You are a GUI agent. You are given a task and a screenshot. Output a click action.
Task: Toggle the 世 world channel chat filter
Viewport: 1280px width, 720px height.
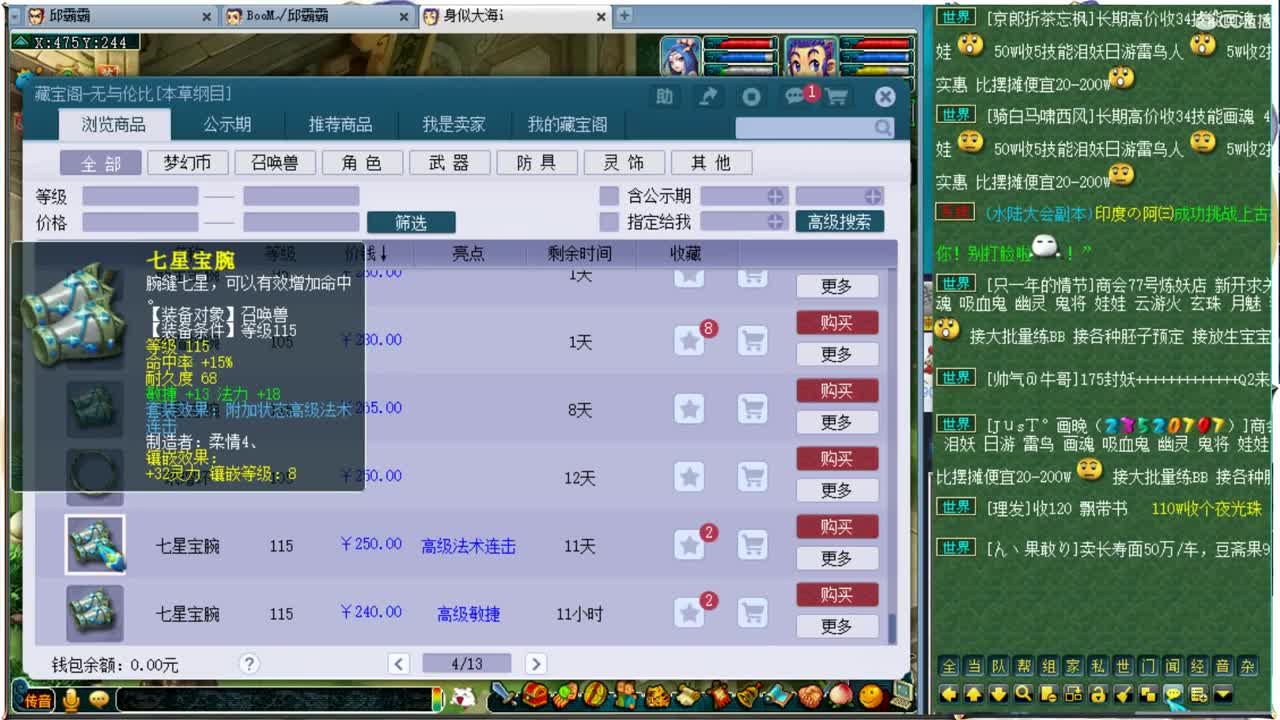1123,667
